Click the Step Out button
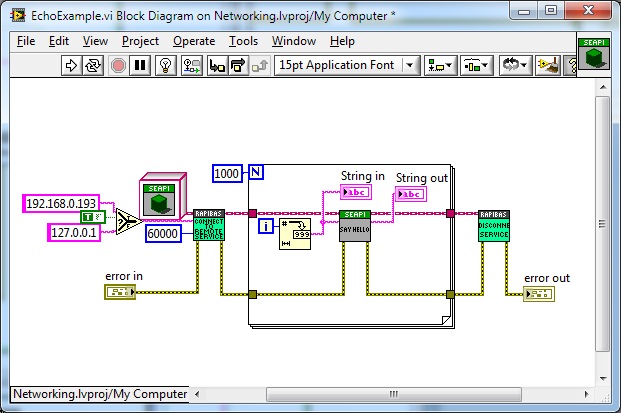621x413 pixels. [259, 65]
